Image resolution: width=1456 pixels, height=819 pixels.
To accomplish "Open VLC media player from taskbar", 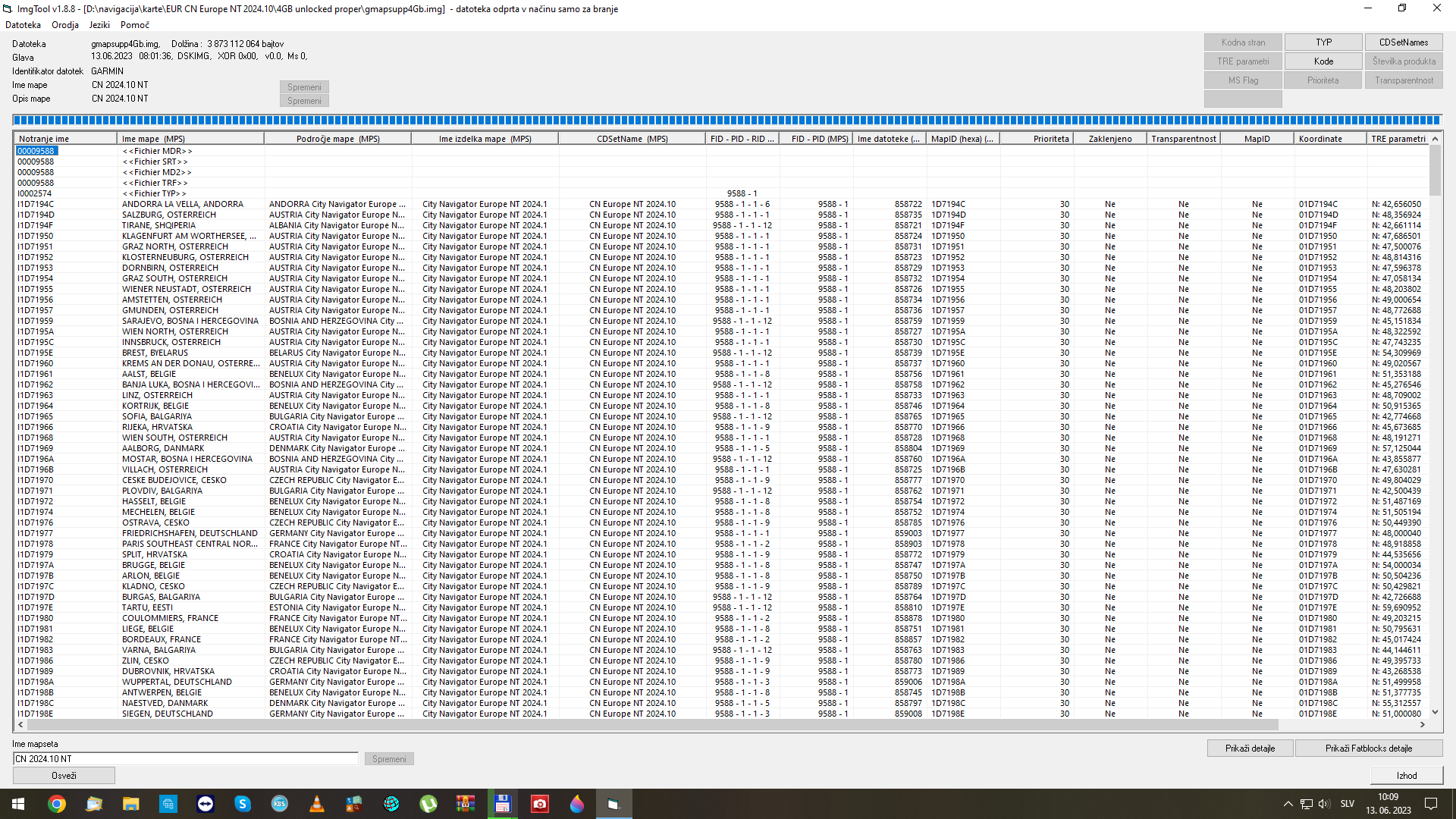I will coord(317,804).
